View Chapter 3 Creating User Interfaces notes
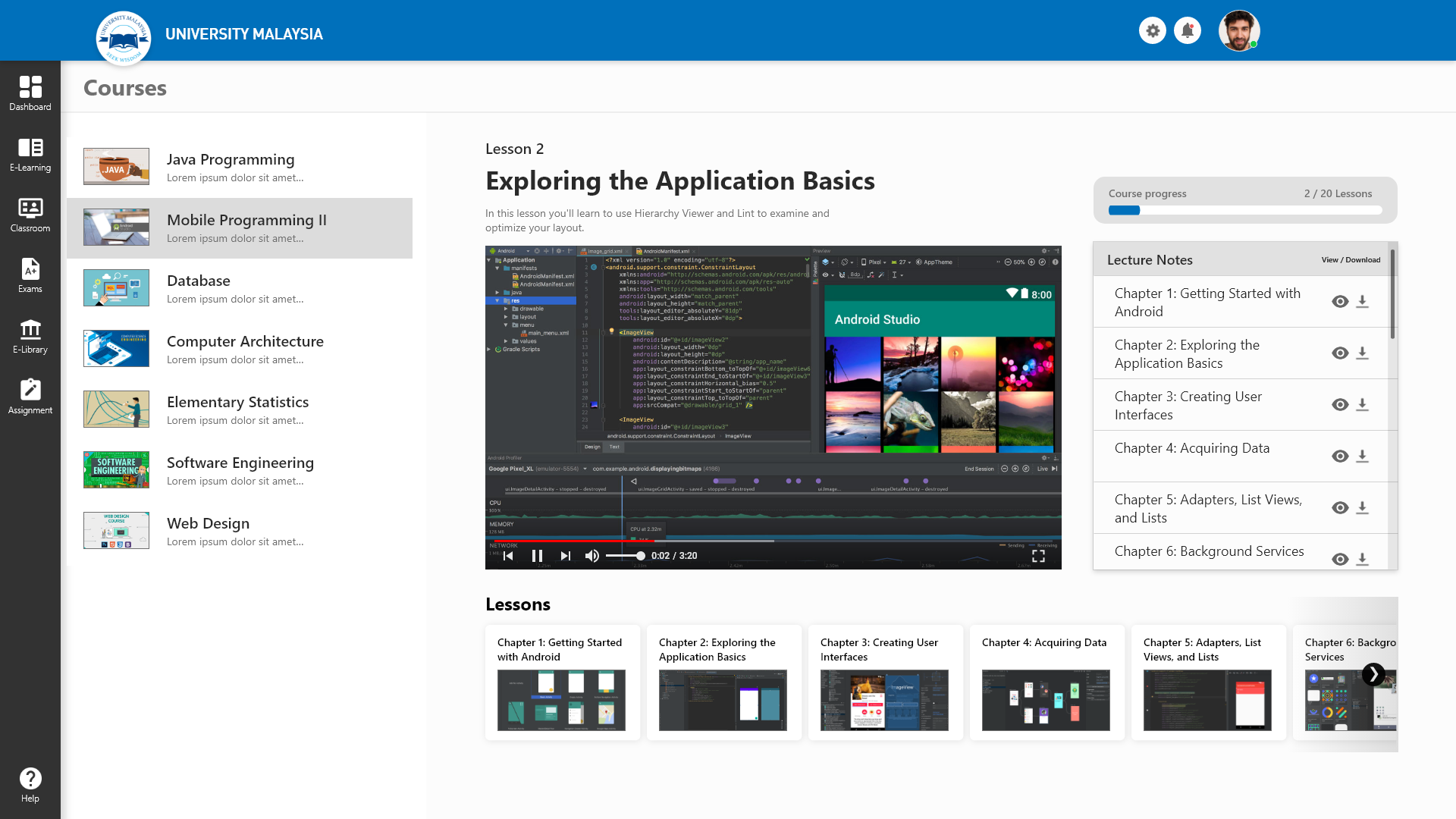The width and height of the screenshot is (1456, 819). (1340, 405)
